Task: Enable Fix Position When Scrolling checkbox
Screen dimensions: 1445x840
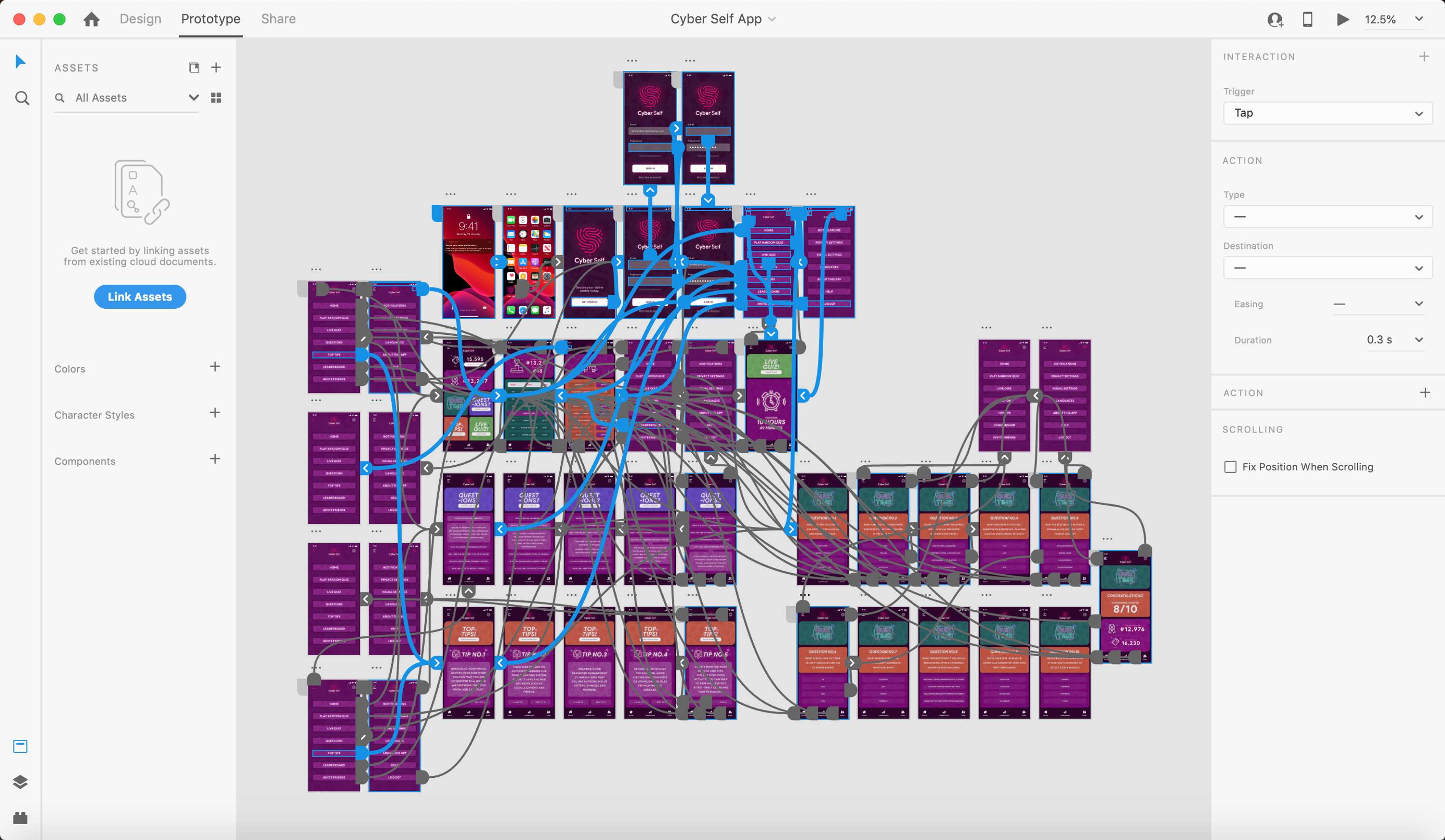Action: [1230, 467]
